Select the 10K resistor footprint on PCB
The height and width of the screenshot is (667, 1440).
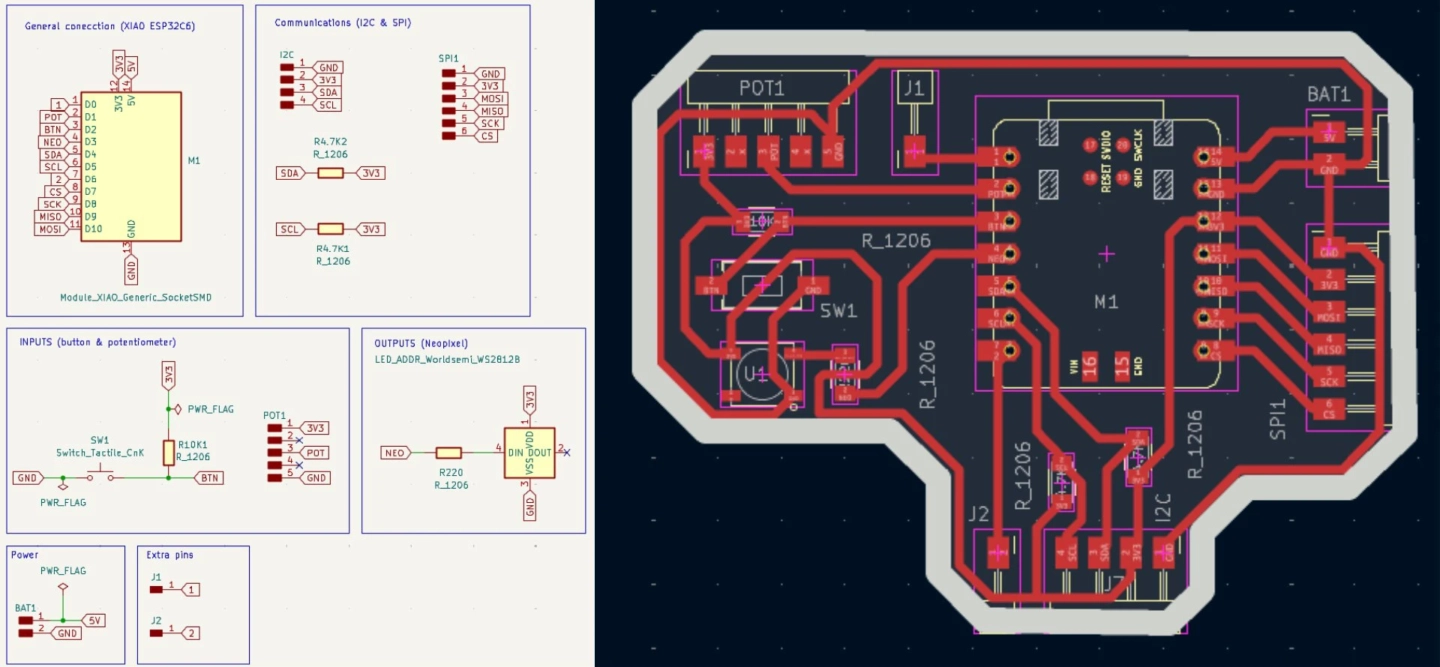(762, 221)
